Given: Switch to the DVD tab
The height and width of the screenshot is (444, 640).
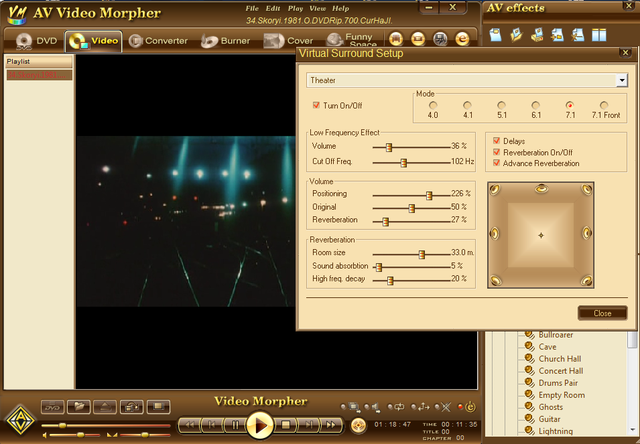Looking at the screenshot, I should [36, 41].
